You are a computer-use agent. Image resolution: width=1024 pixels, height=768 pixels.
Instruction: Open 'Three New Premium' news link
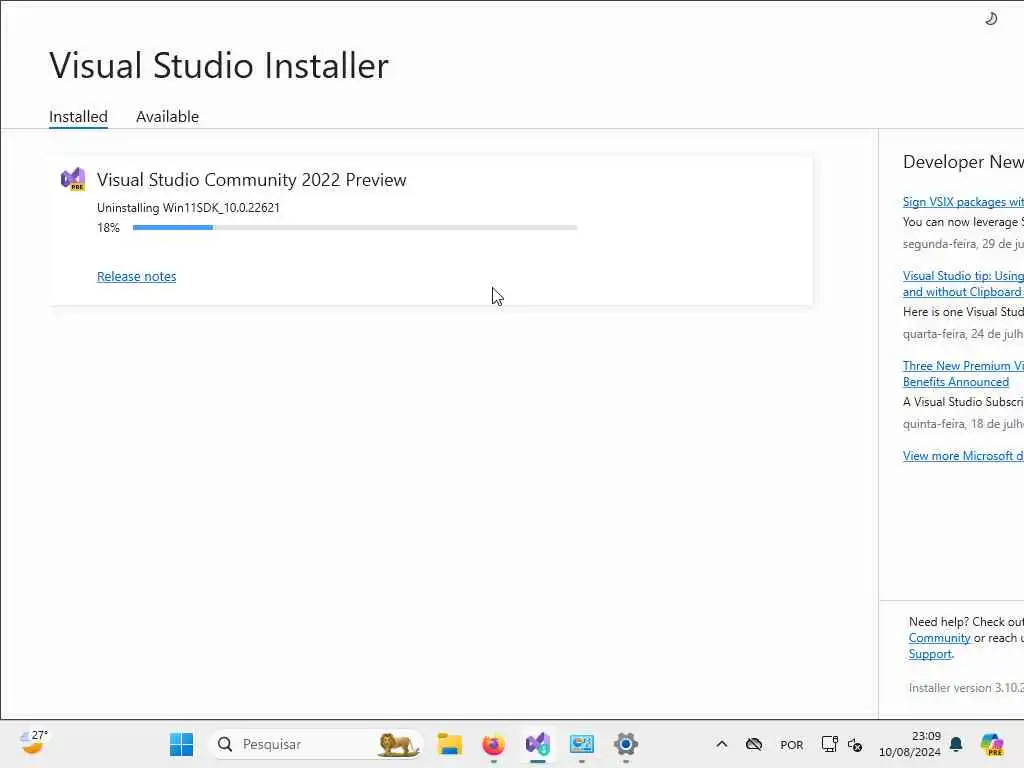click(963, 374)
